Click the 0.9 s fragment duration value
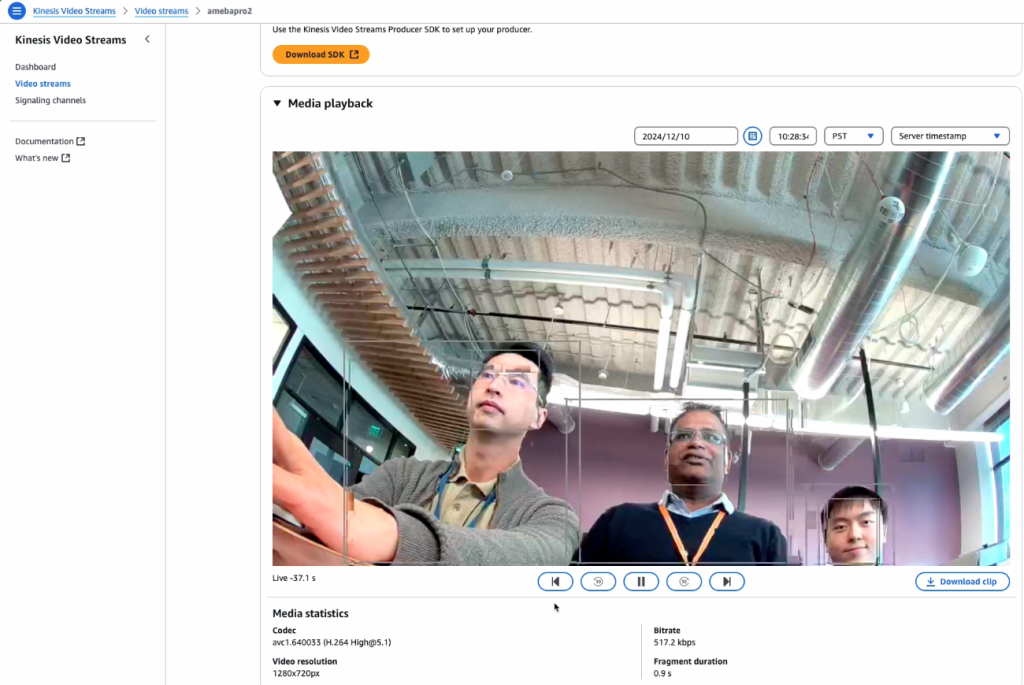Screen dimensions: 1024x685 point(662,673)
